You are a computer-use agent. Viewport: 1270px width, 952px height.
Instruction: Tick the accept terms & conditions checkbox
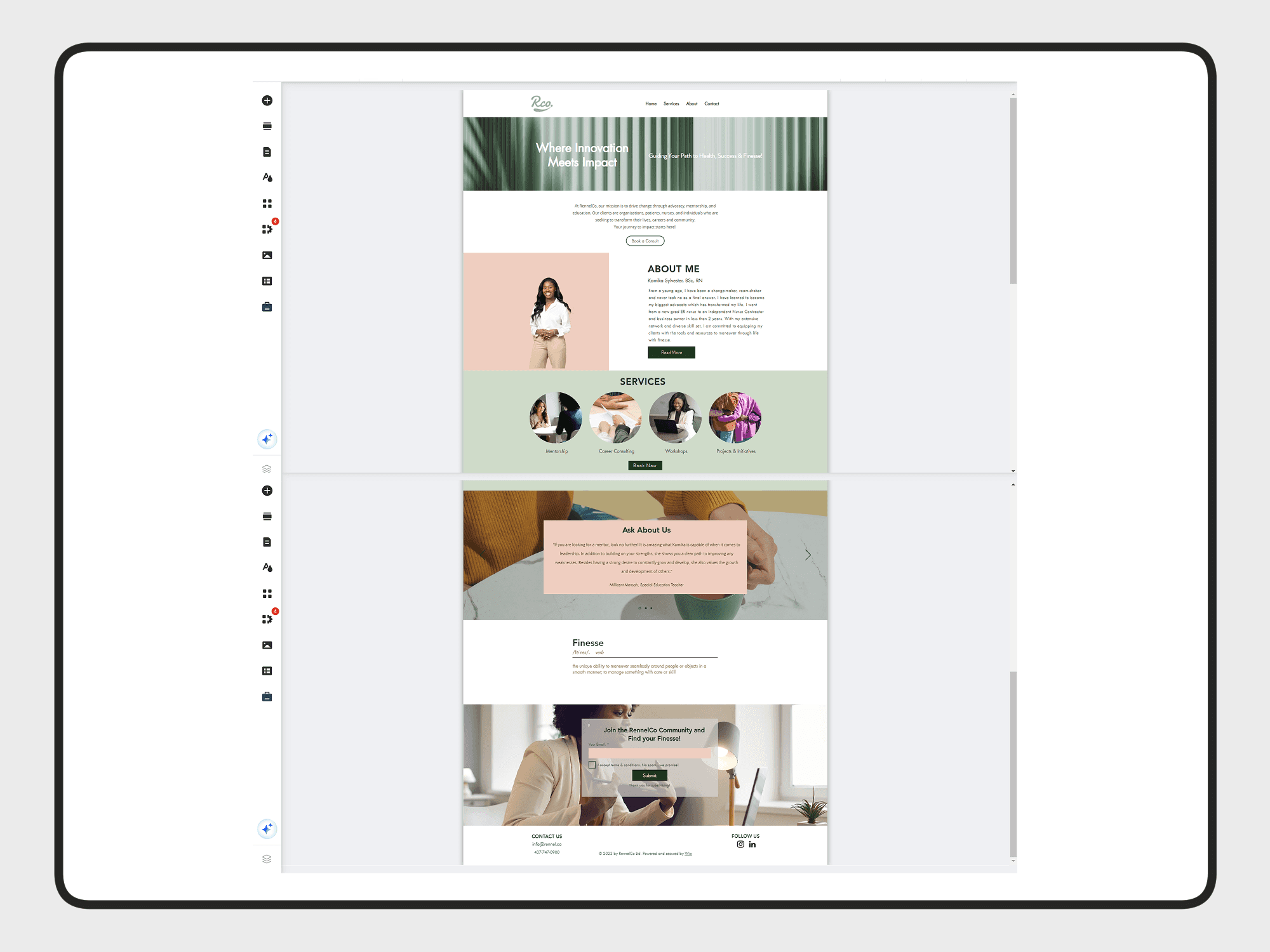pos(592,765)
